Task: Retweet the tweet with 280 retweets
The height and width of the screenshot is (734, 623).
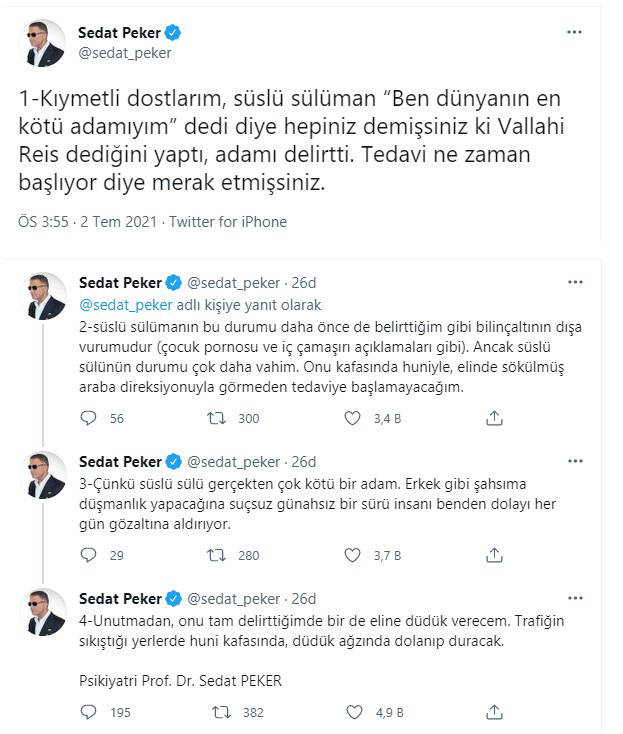Action: (217, 555)
